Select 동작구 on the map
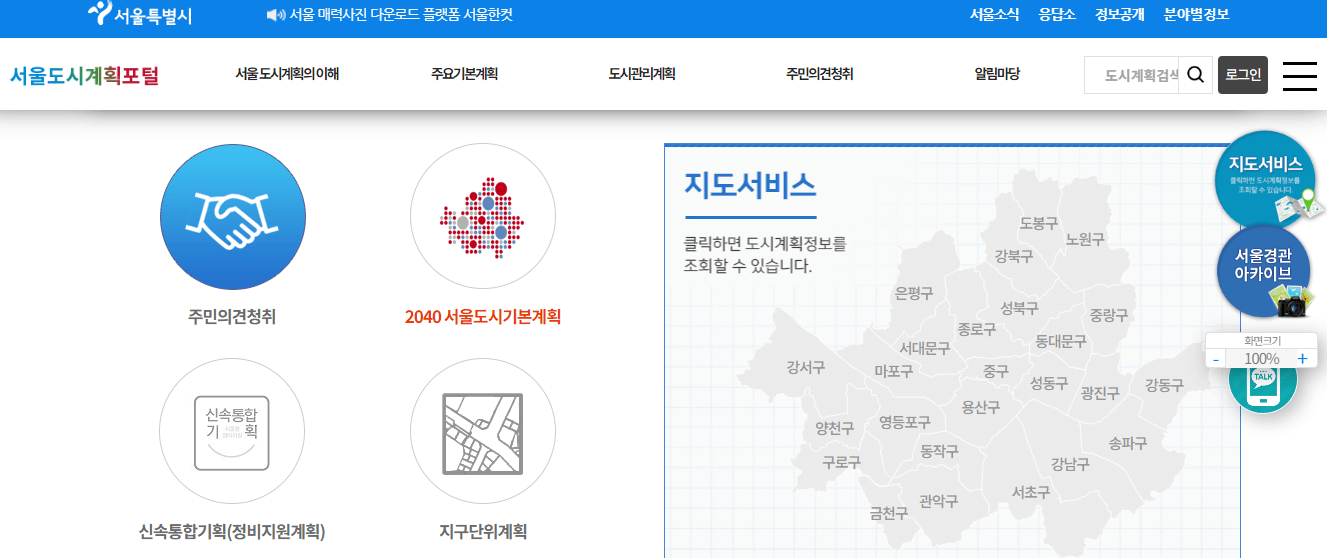The width and height of the screenshot is (1327, 558). pyautogui.click(x=939, y=452)
